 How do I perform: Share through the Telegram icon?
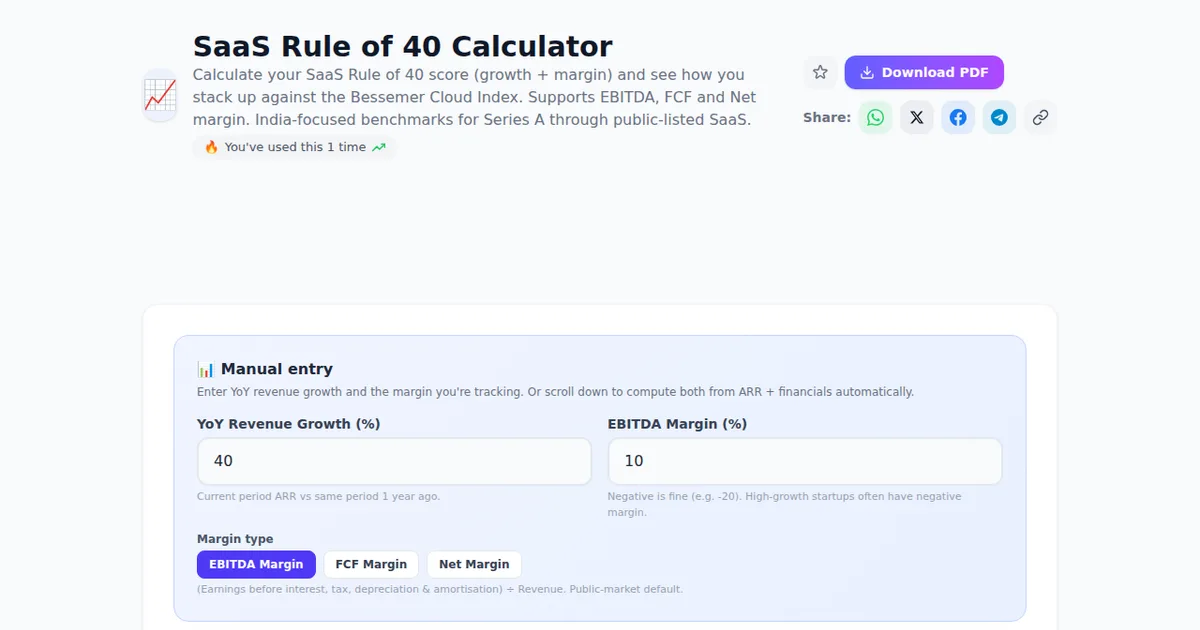tap(999, 117)
